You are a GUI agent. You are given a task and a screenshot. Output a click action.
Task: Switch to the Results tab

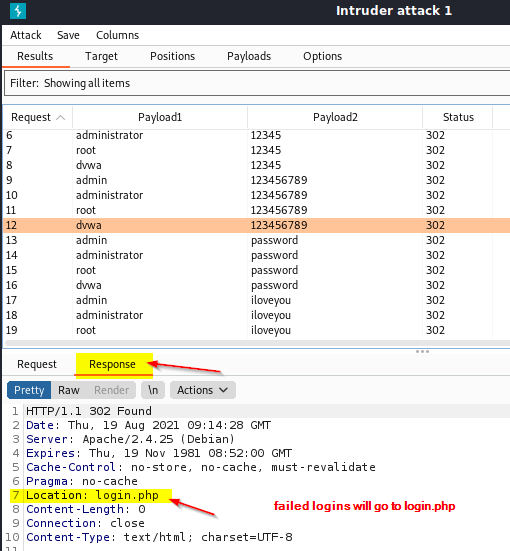[x=35, y=56]
